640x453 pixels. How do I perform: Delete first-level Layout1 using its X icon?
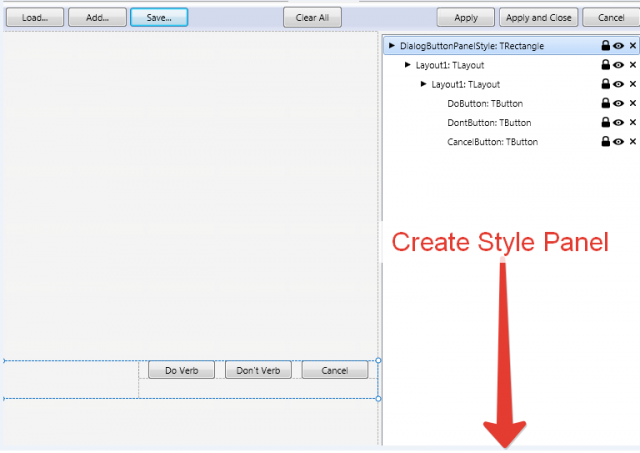pos(633,65)
